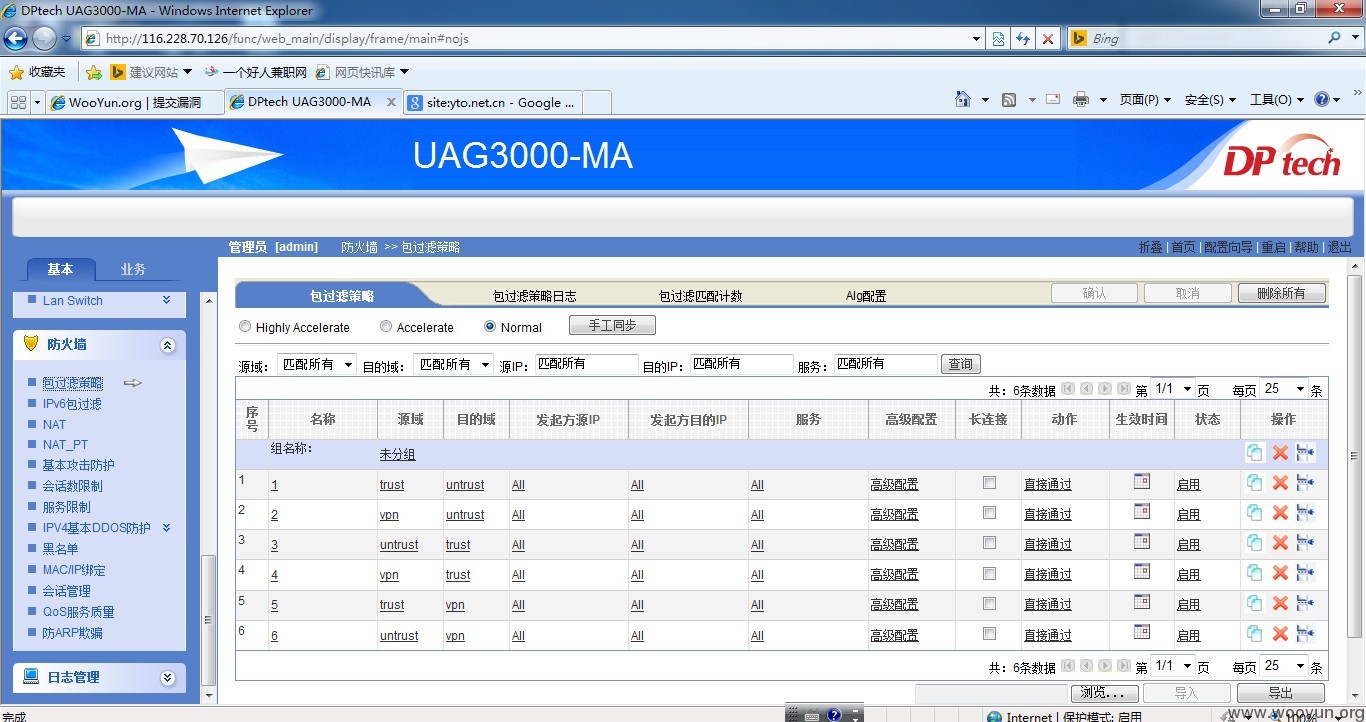1366x722 pixels.
Task: Toggle long connection checkbox for rule 5
Action: pyautogui.click(x=989, y=603)
